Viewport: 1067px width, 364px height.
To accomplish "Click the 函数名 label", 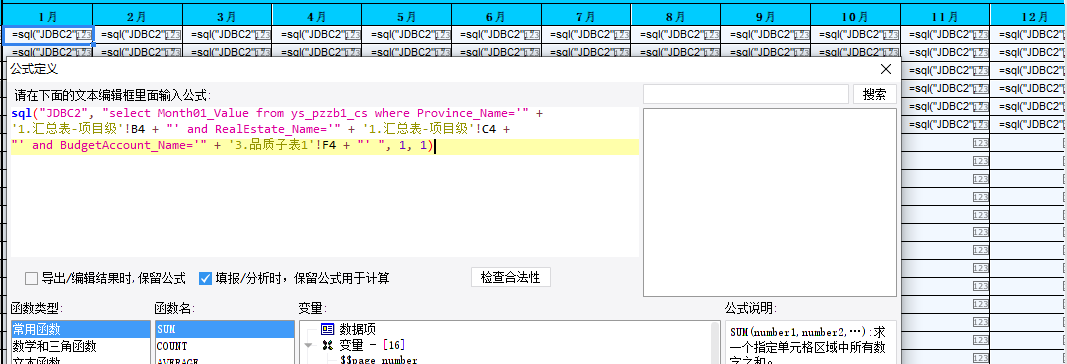I will tap(176, 309).
